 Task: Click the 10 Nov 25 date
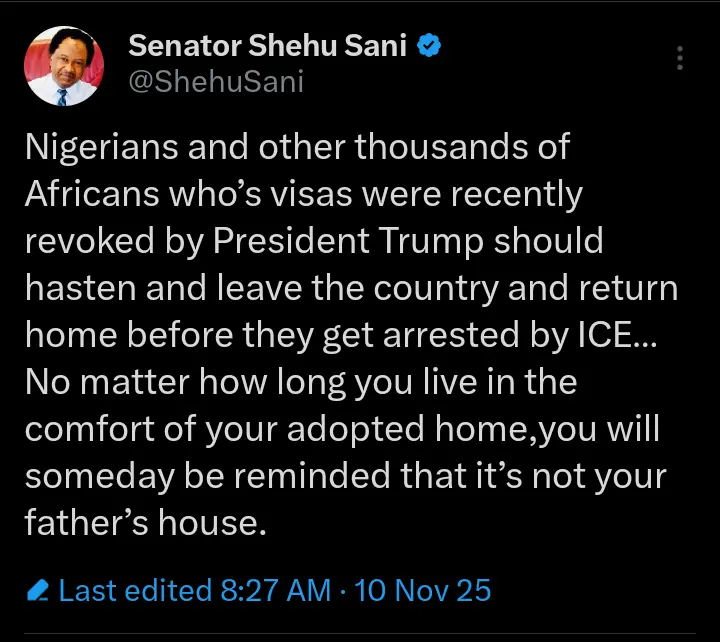(x=423, y=590)
